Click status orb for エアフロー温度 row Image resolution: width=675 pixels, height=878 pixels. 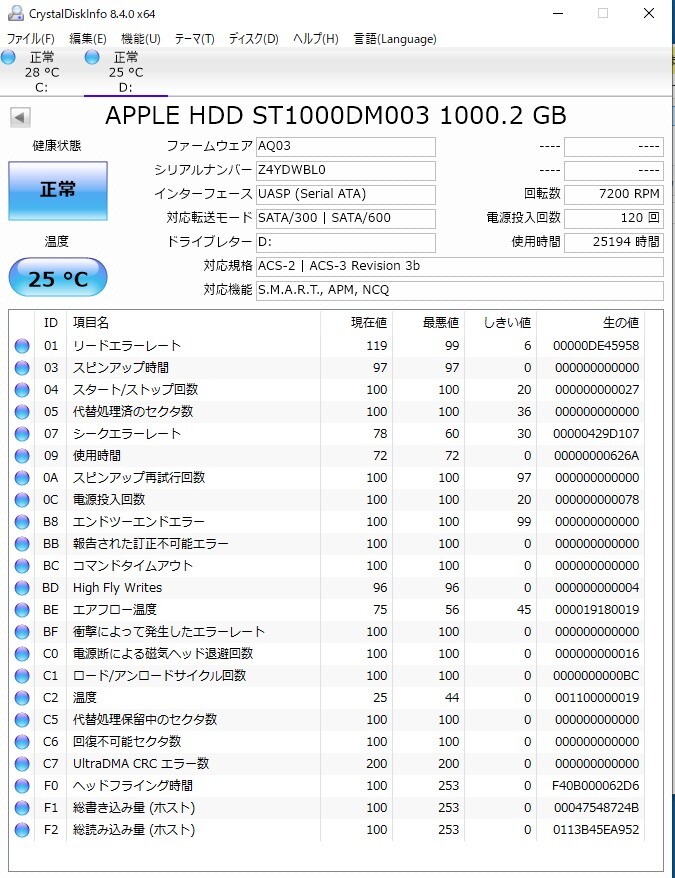point(22,610)
